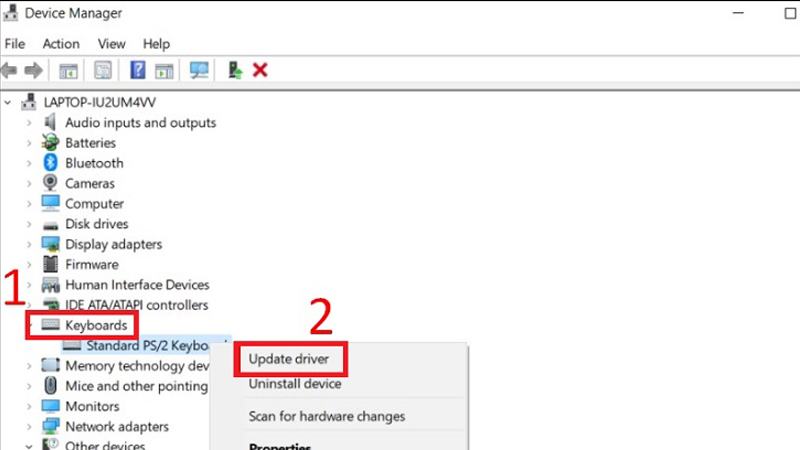Collapse the LAPTOP-IU2UM4VV root node
The image size is (800, 450).
point(9,102)
